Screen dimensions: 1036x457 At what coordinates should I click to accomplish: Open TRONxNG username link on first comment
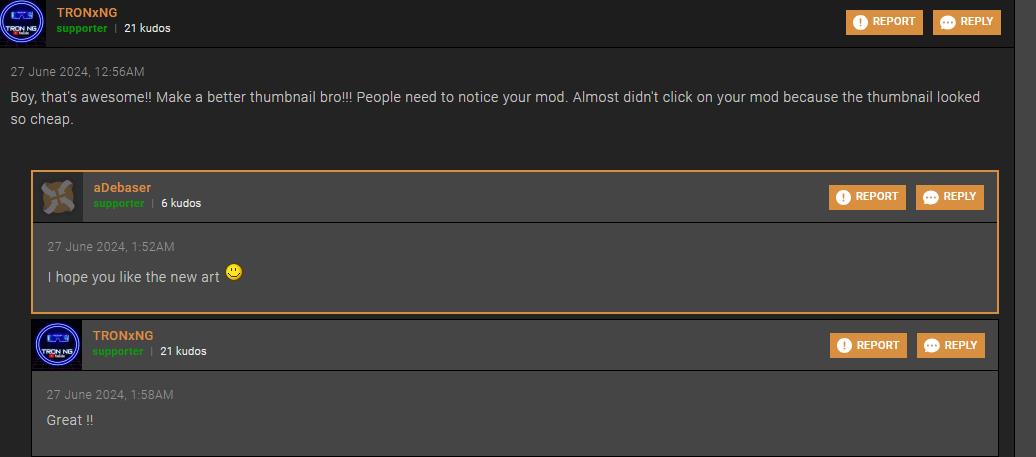(87, 12)
